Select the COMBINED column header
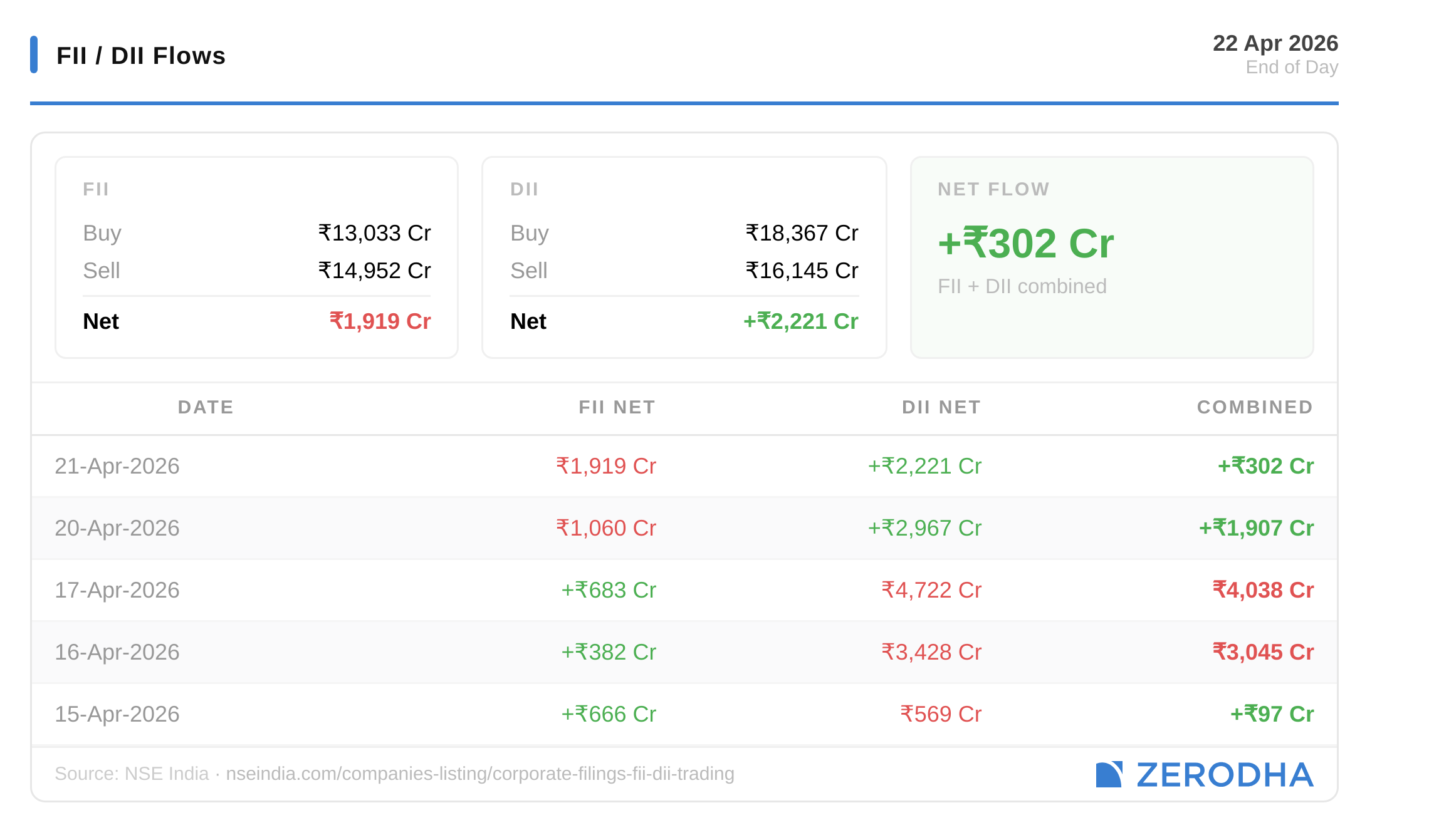Image resolution: width=1429 pixels, height=840 pixels. coord(1255,407)
